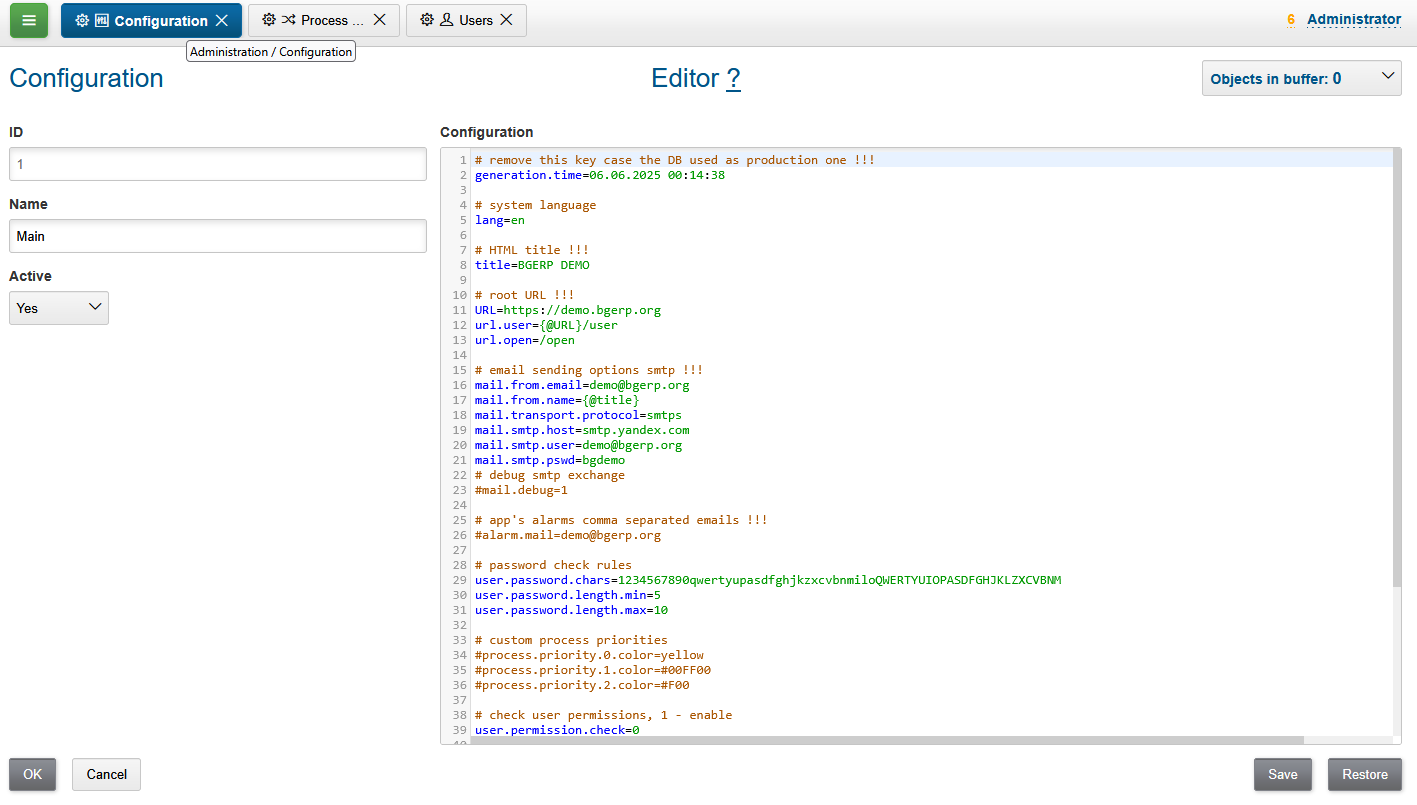The height and width of the screenshot is (805, 1417).
Task: Switch to the Users tab
Action: pyautogui.click(x=475, y=20)
